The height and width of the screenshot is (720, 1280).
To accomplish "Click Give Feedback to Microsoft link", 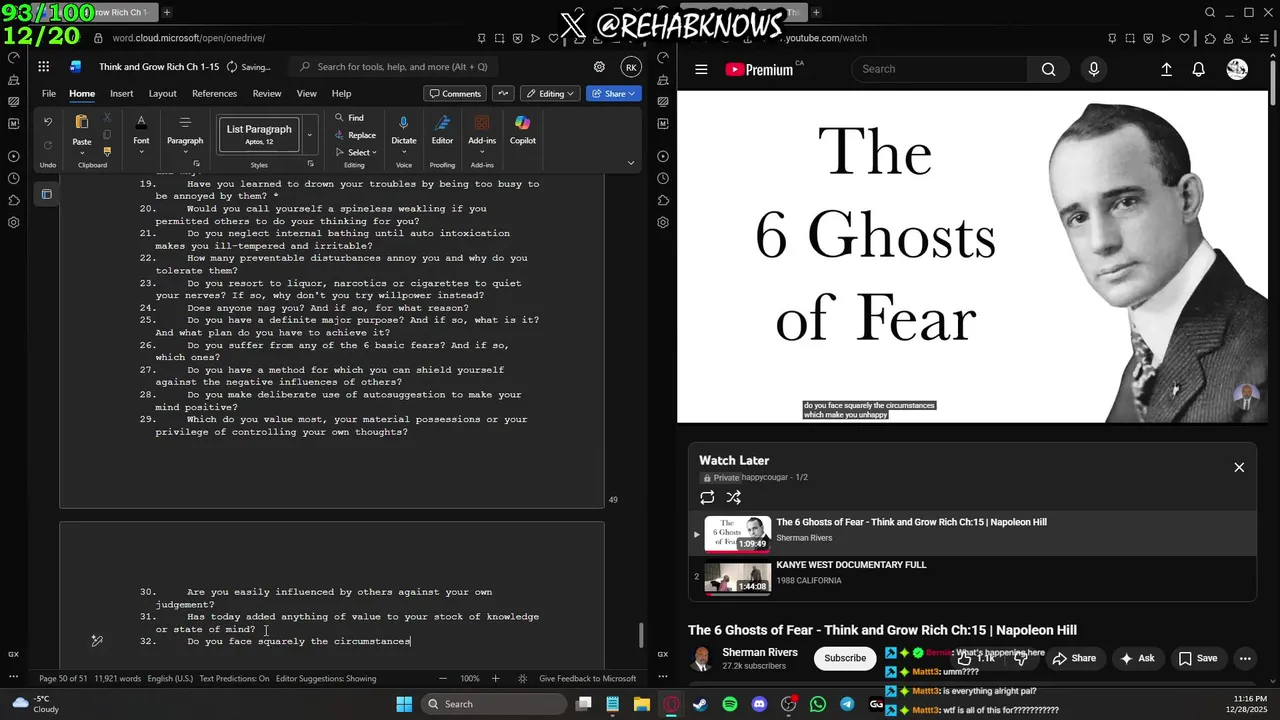I will tap(587, 678).
